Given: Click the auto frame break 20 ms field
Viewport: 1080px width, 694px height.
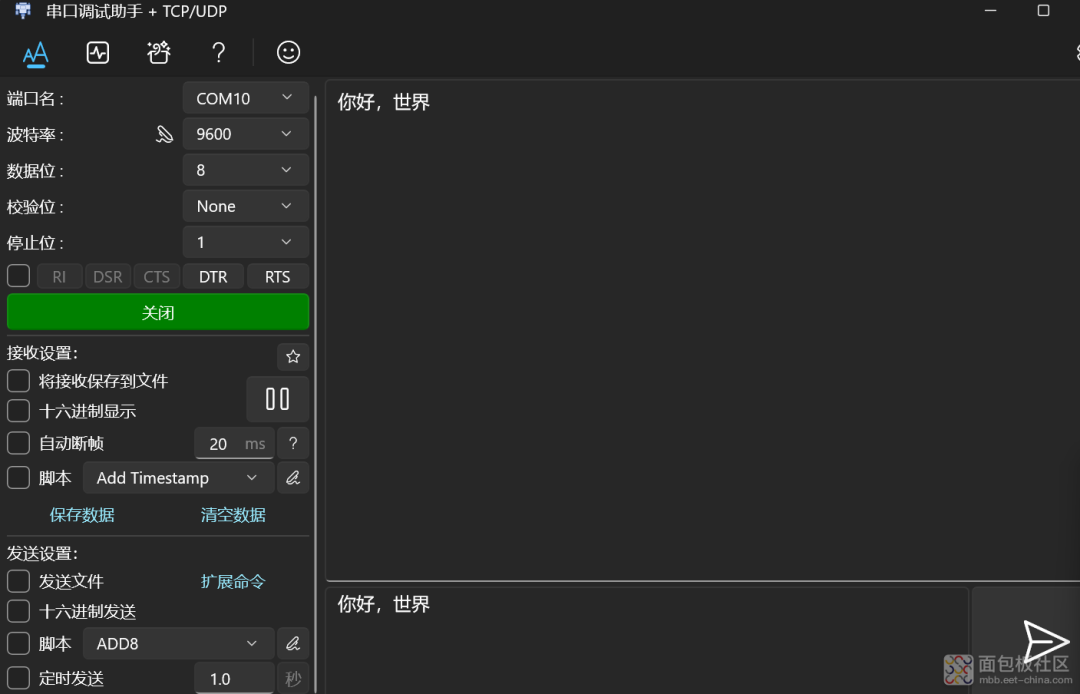Looking at the screenshot, I should [234, 443].
